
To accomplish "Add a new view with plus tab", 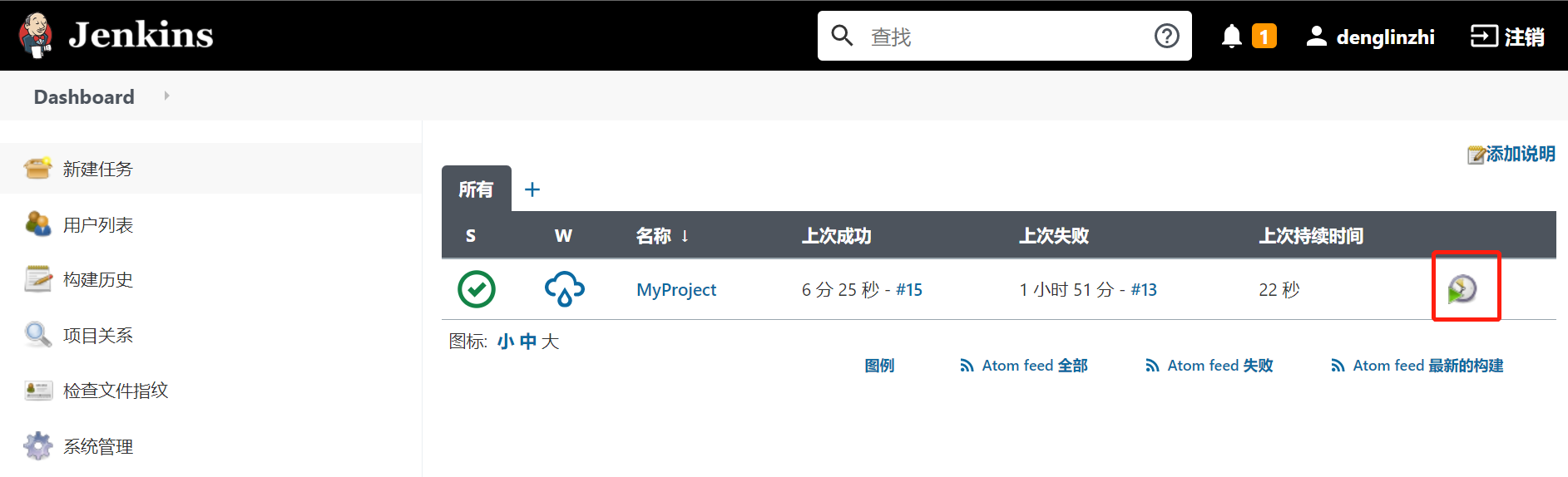I will click(532, 189).
